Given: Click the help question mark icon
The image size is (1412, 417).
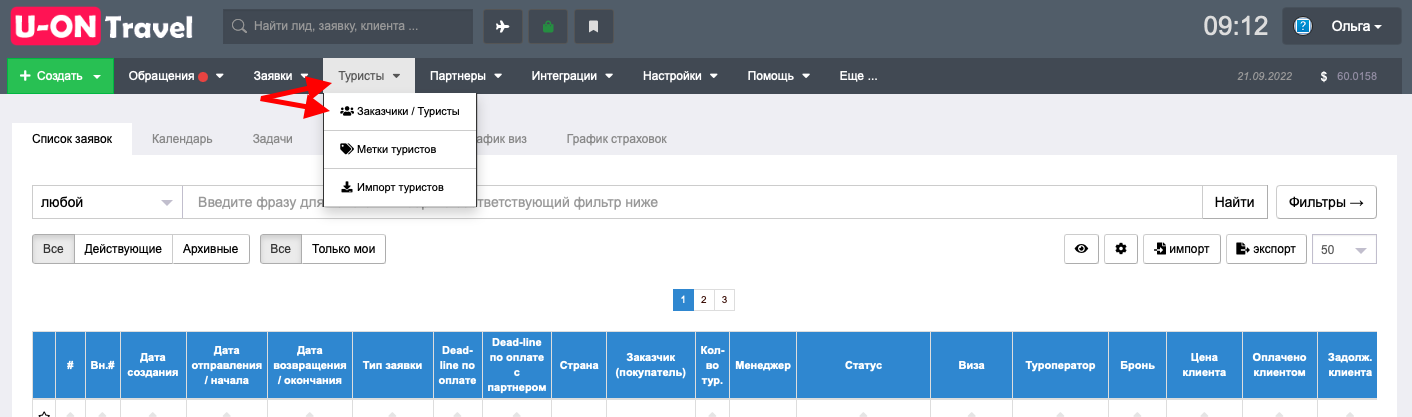Looking at the screenshot, I should [1303, 27].
